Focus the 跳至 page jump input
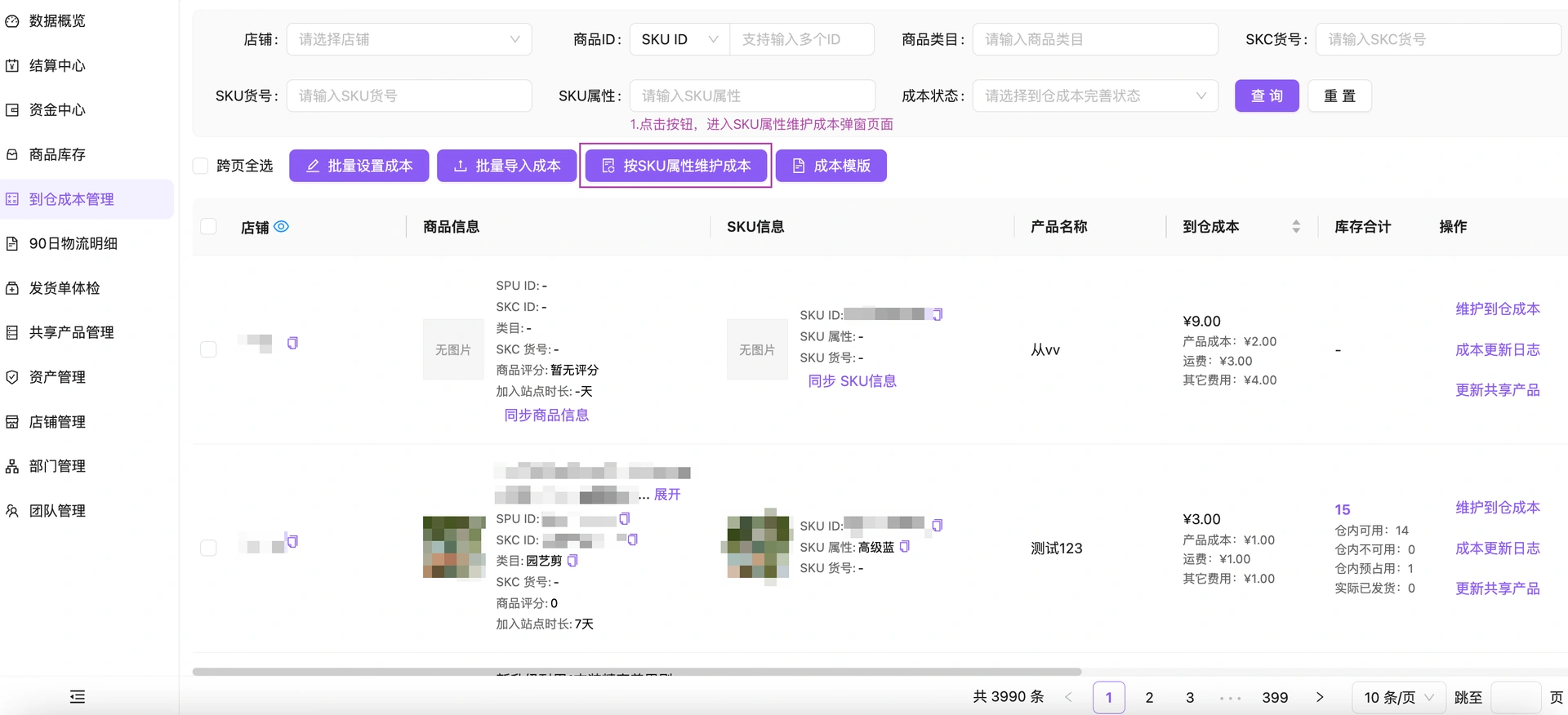The image size is (1568, 715). pyautogui.click(x=1516, y=697)
